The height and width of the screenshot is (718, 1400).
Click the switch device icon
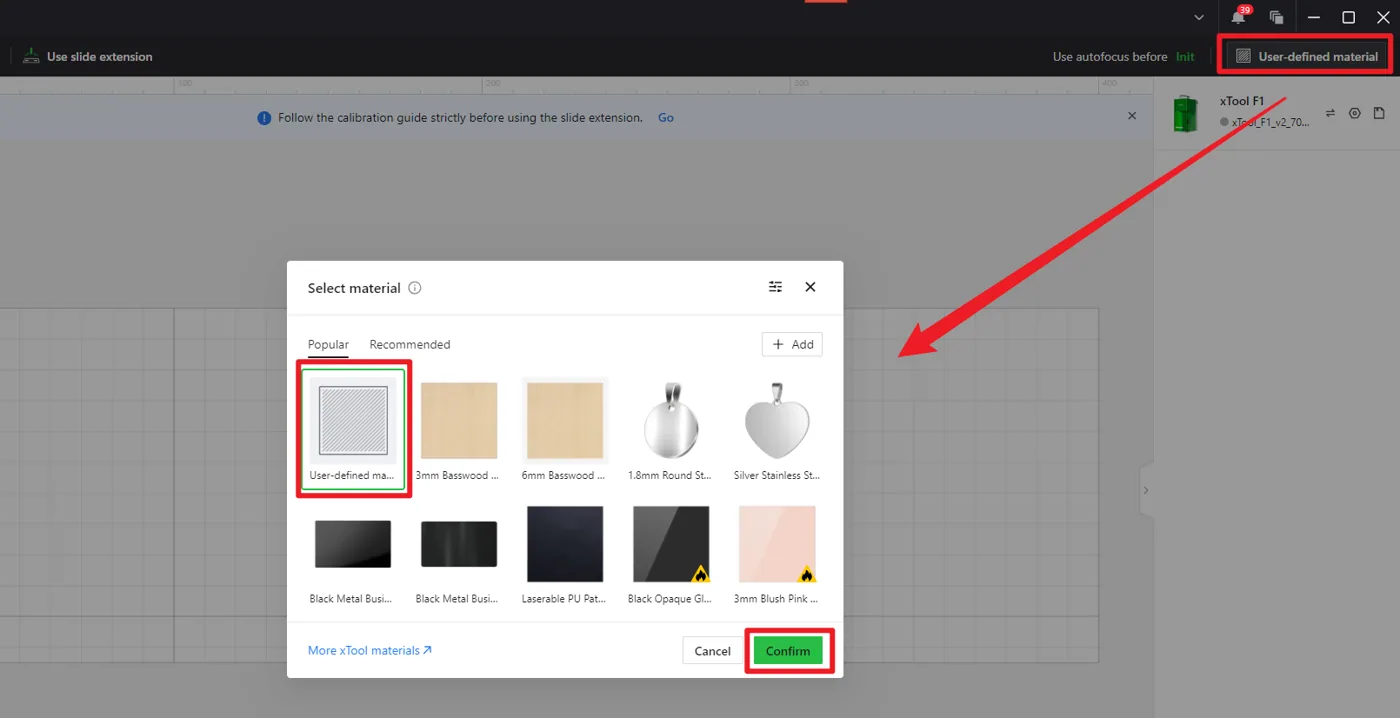[1330, 113]
